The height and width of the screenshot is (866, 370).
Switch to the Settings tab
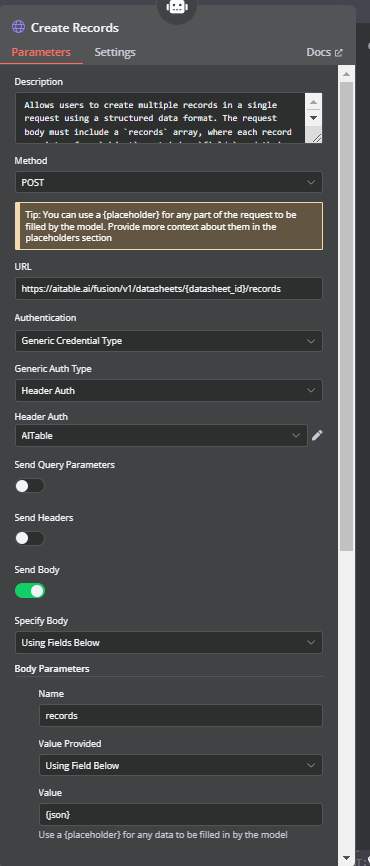pos(115,52)
